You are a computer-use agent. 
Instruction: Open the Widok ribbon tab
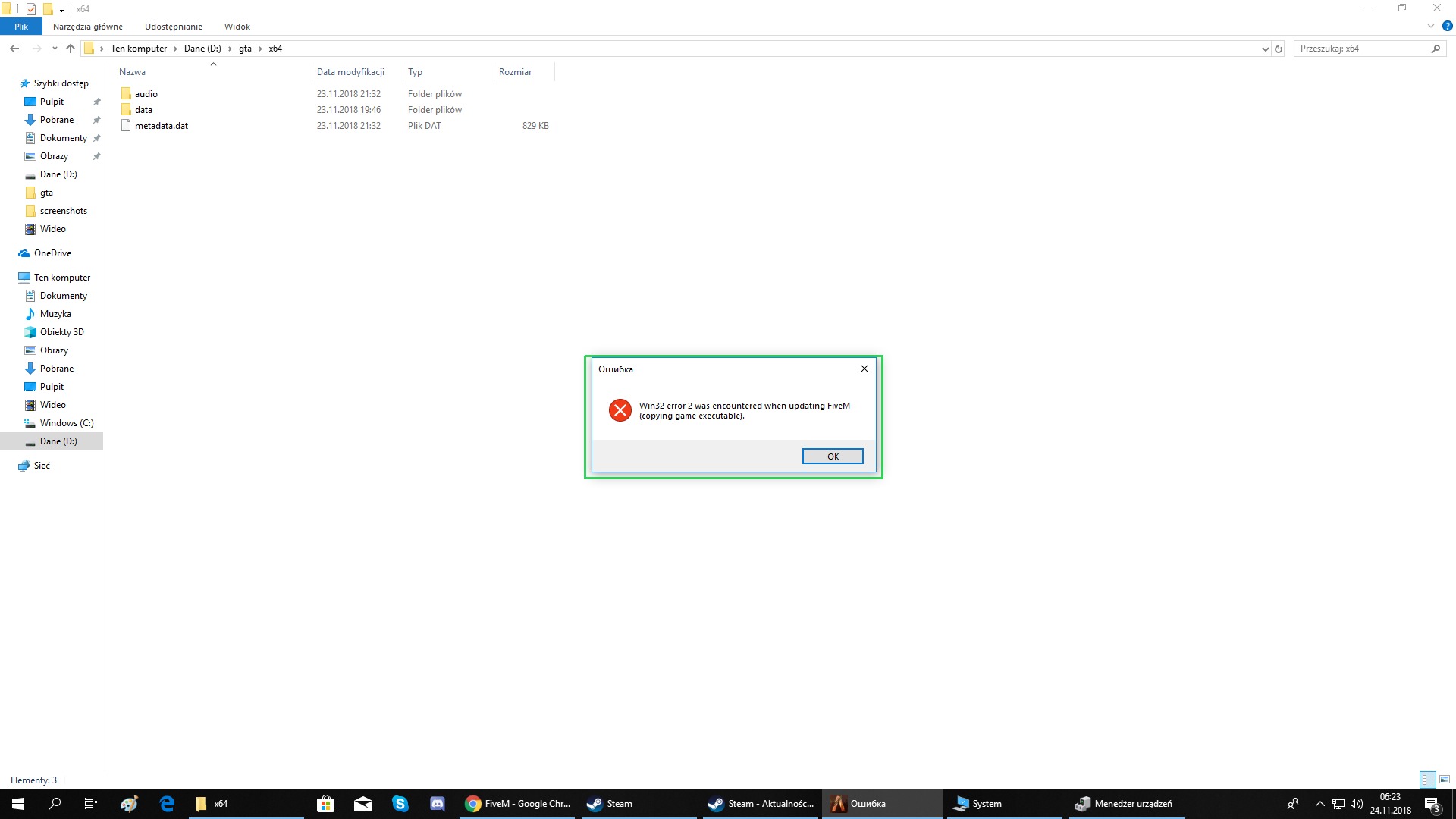(x=237, y=27)
